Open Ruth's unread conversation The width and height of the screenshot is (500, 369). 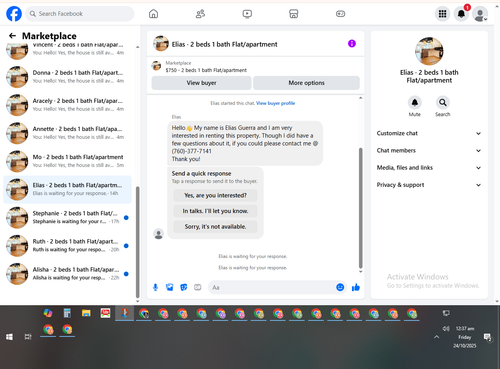[68, 246]
